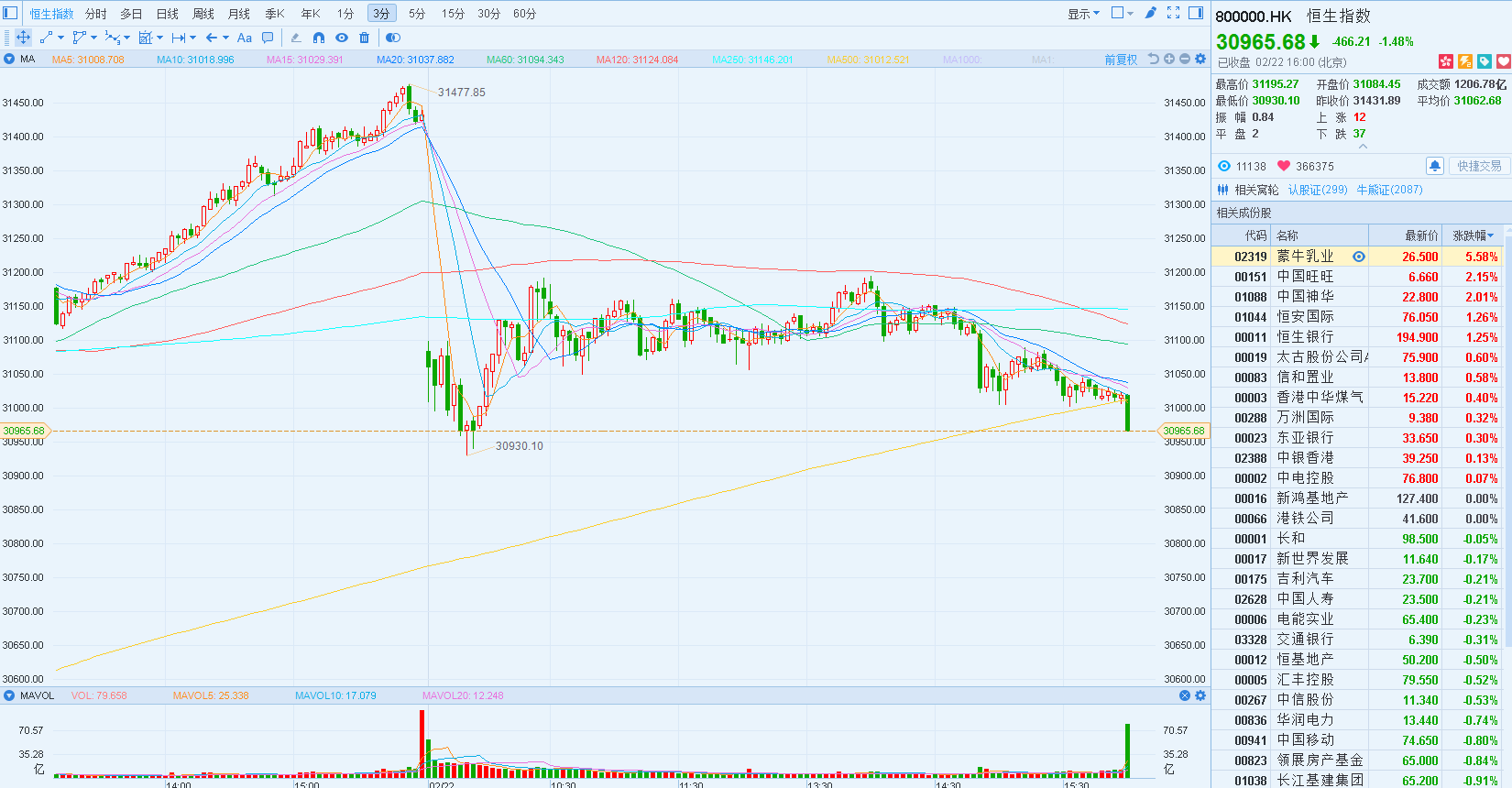Click the Hong Kong market flag icon
Screen dimensions: 1512x788
[1446, 61]
